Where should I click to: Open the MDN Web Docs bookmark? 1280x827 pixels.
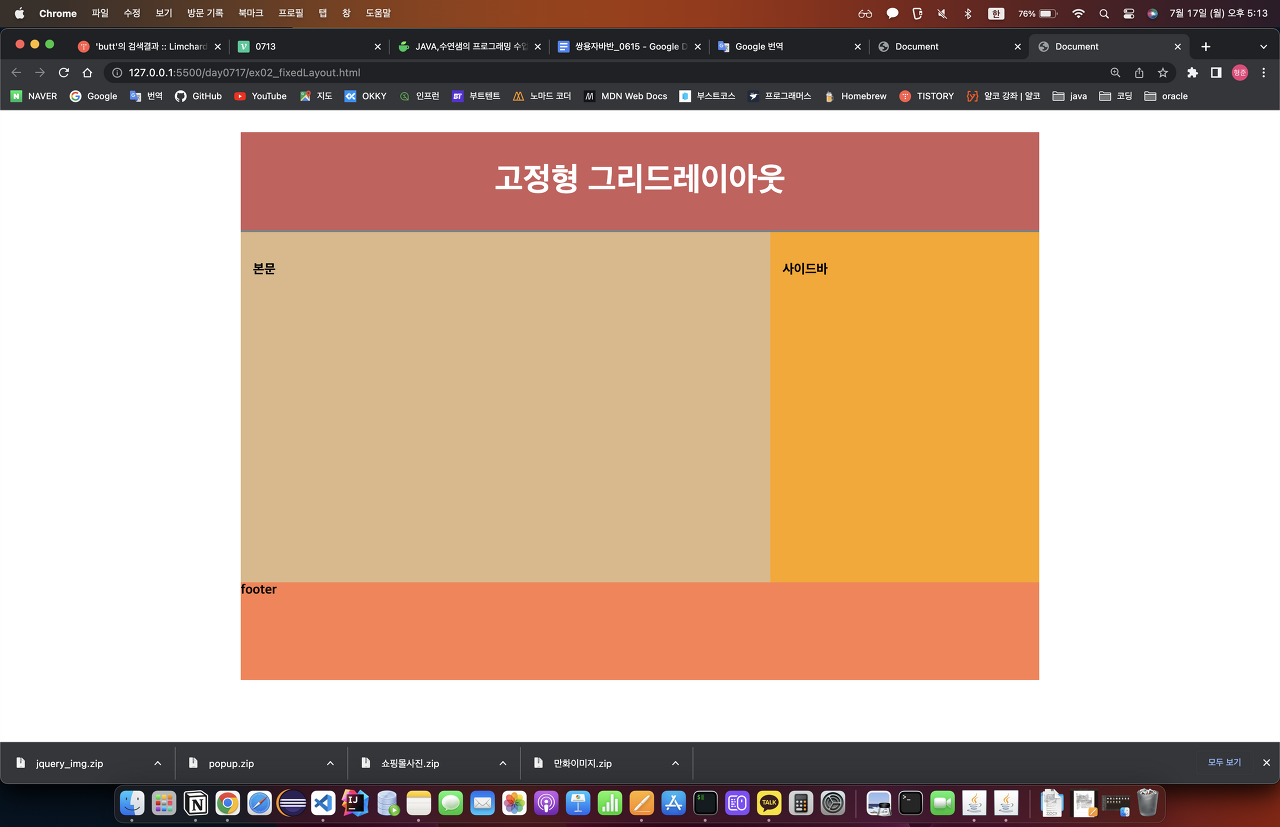pyautogui.click(x=626, y=96)
